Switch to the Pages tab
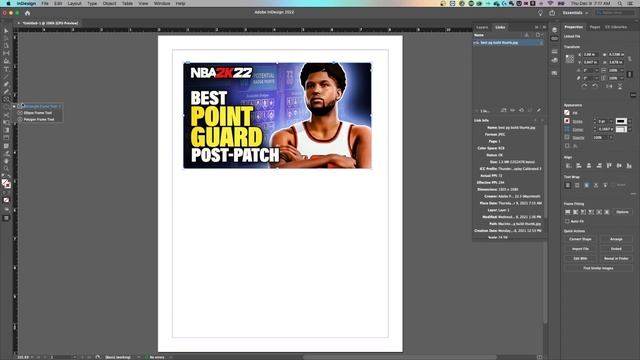This screenshot has width=640, height=360. click(x=595, y=27)
